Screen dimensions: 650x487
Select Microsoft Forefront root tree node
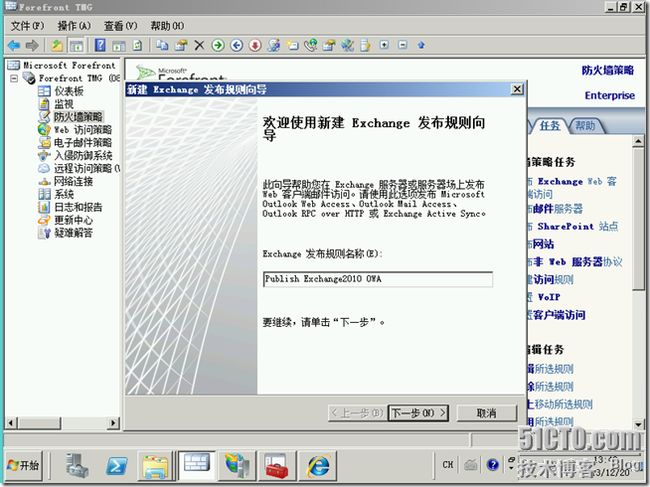(69, 65)
